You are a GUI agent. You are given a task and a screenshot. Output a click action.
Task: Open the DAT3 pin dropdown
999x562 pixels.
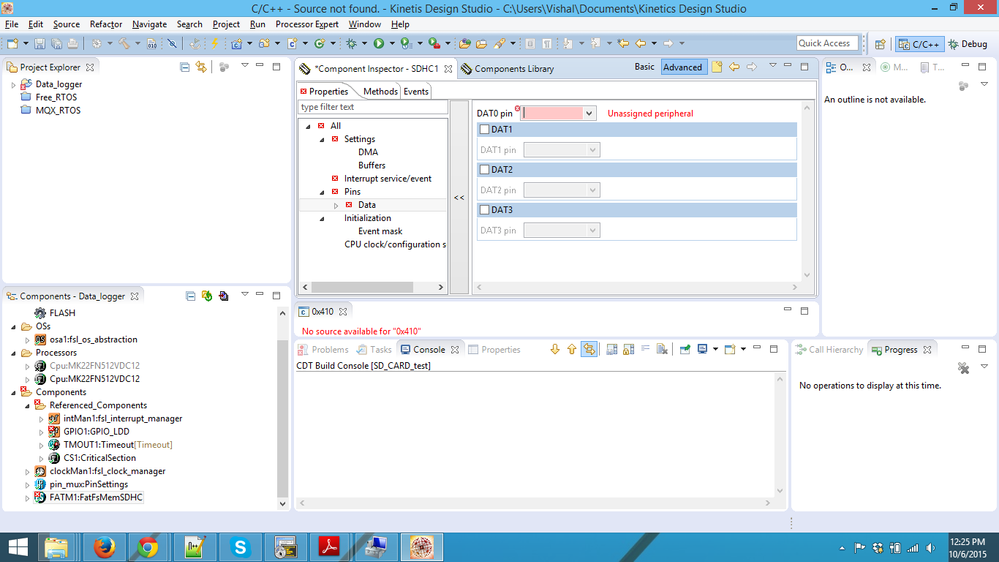592,230
